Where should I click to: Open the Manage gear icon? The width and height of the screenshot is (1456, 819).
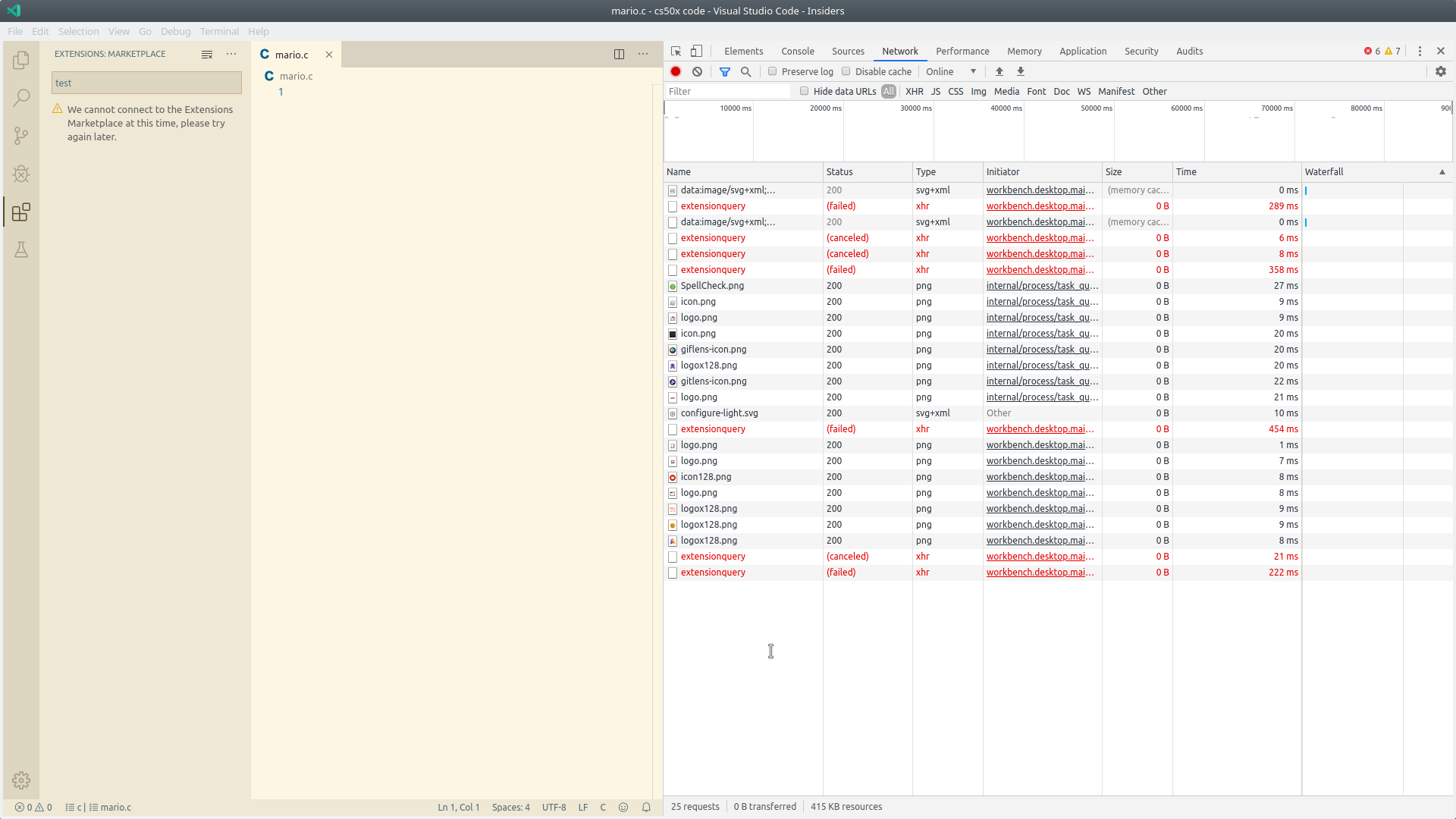pyautogui.click(x=21, y=780)
